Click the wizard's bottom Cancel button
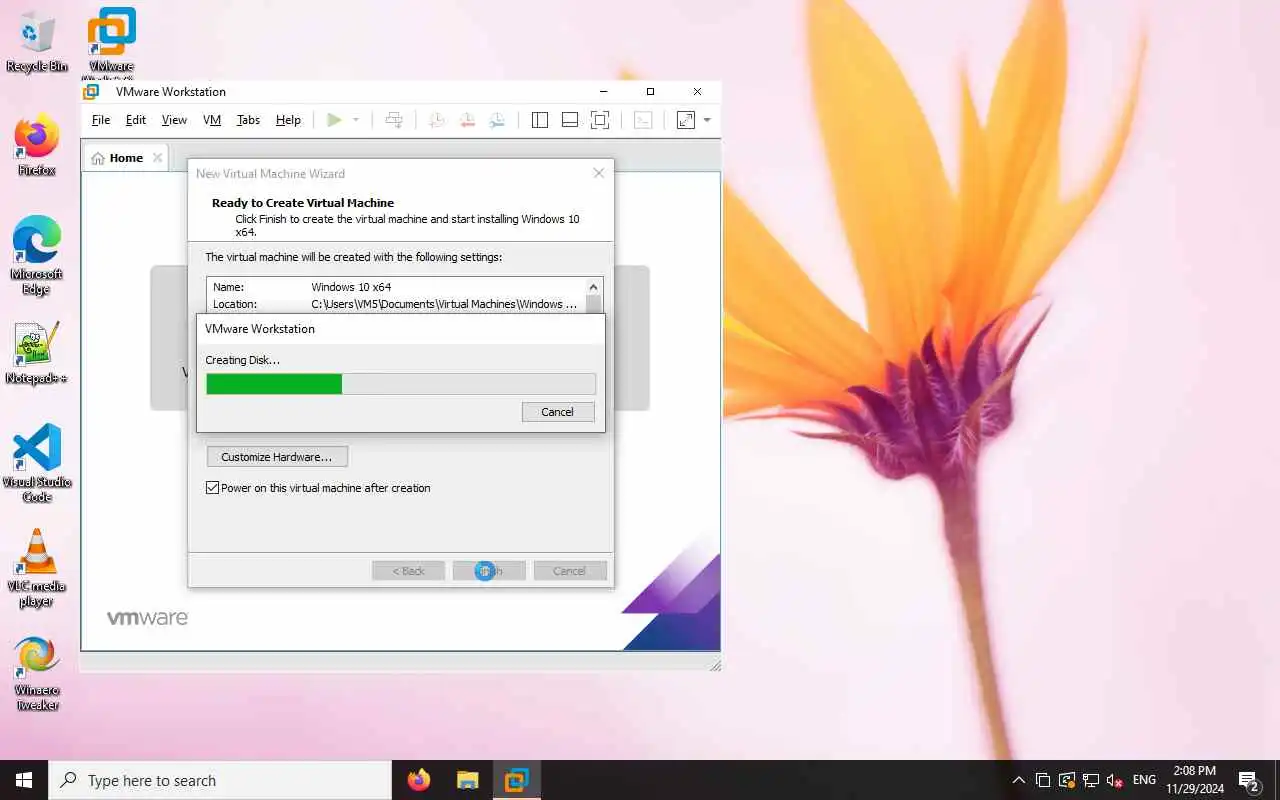The image size is (1280, 800). coord(570,571)
